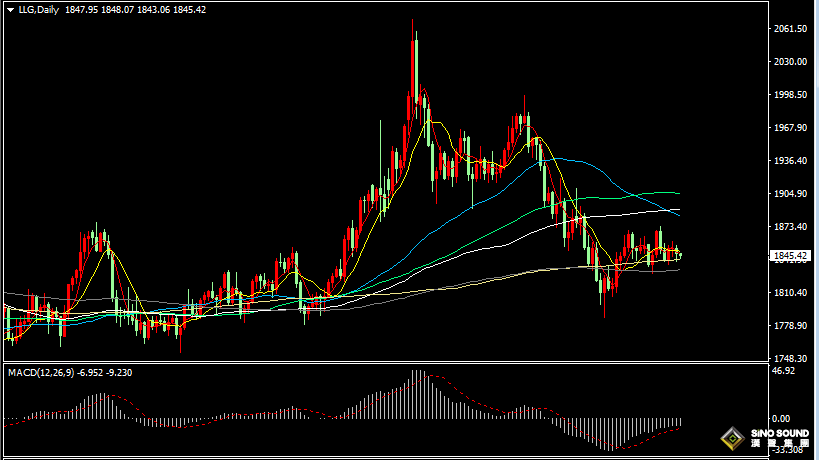Select the LLG,Daily chart title text
Image resolution: width=819 pixels, height=460 pixels.
click(x=39, y=10)
